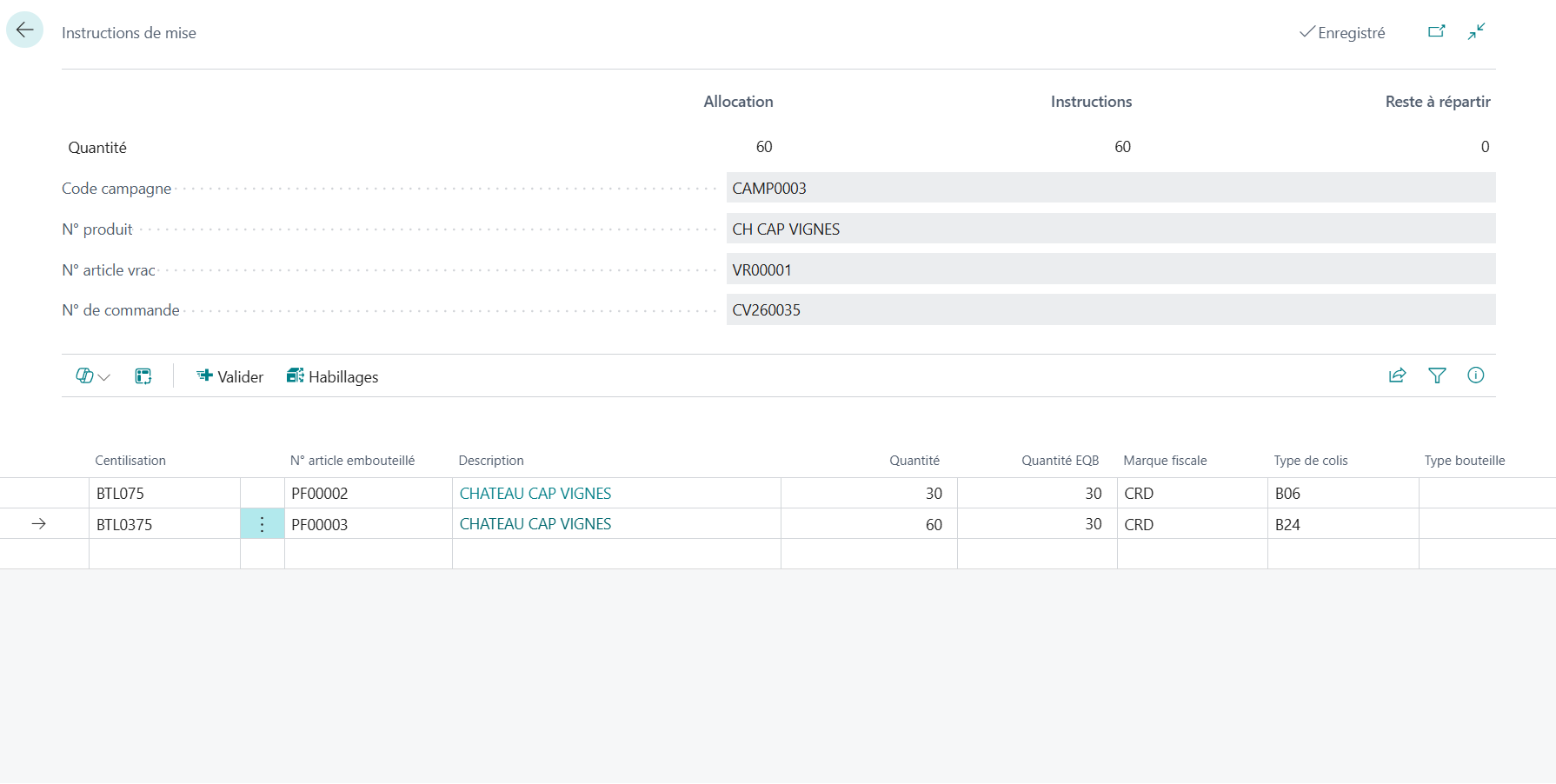Select the BTL075 centilisation cell
The image size is (1556, 784).
pos(164,494)
